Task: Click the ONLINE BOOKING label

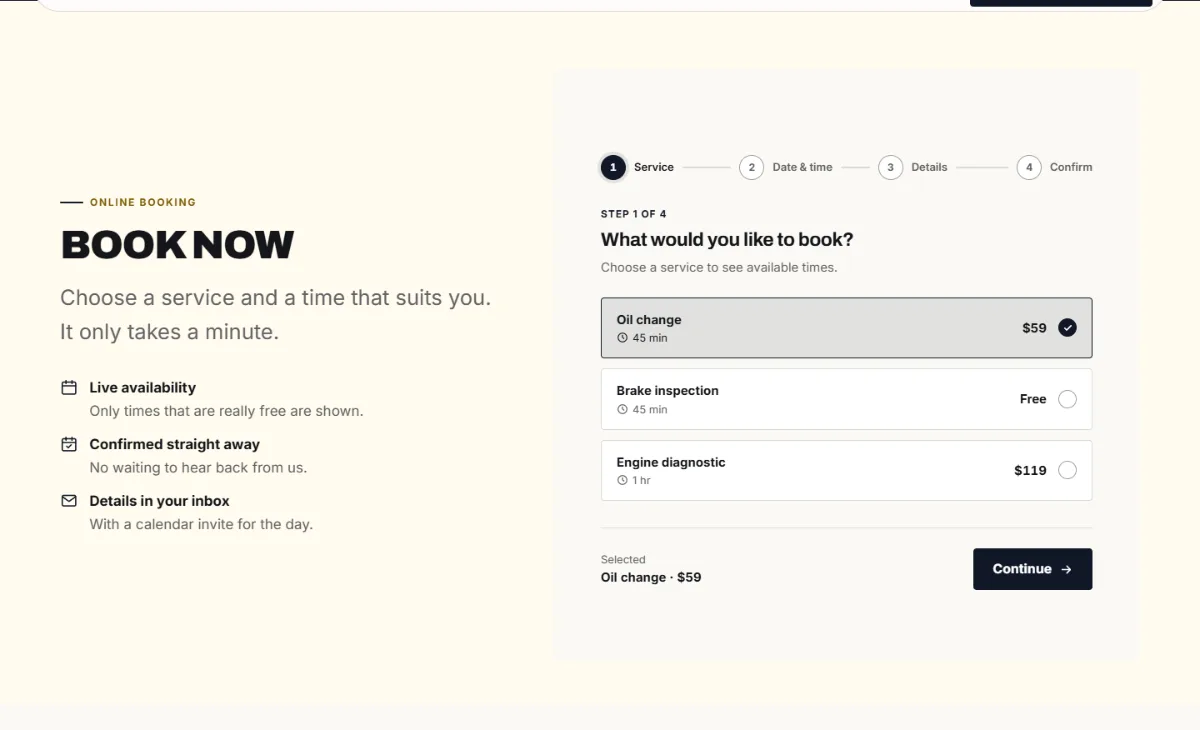Action: pyautogui.click(x=143, y=202)
